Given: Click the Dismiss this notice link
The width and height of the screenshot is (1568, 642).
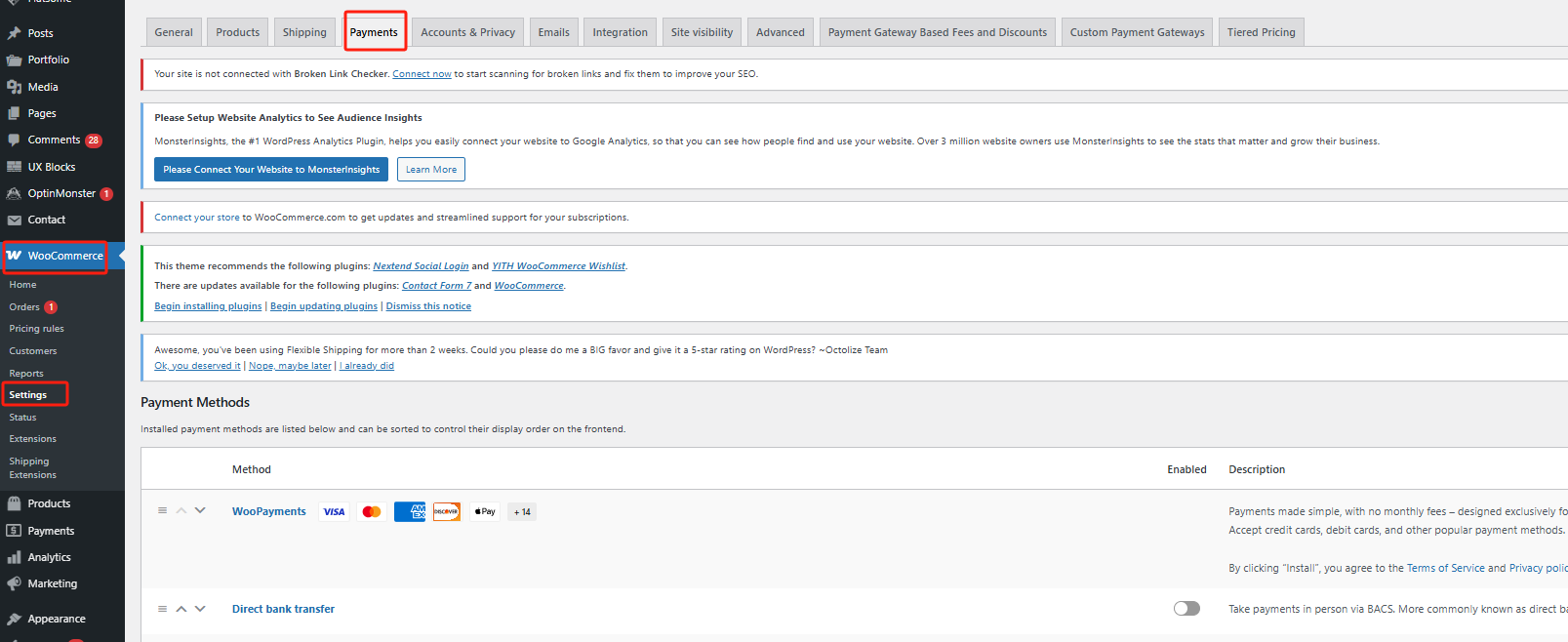Looking at the screenshot, I should tap(428, 306).
